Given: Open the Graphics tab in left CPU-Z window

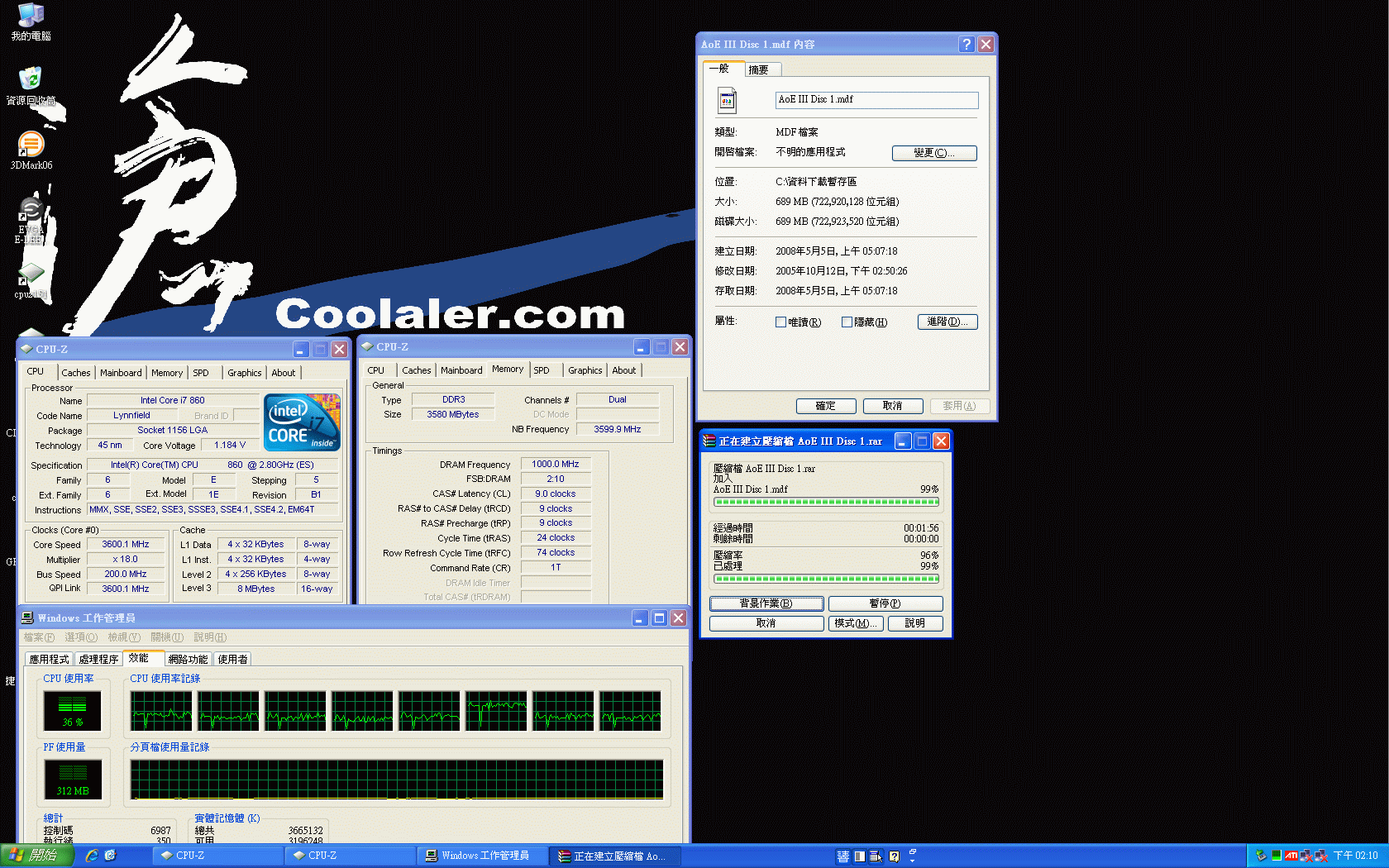Looking at the screenshot, I should tap(245, 373).
